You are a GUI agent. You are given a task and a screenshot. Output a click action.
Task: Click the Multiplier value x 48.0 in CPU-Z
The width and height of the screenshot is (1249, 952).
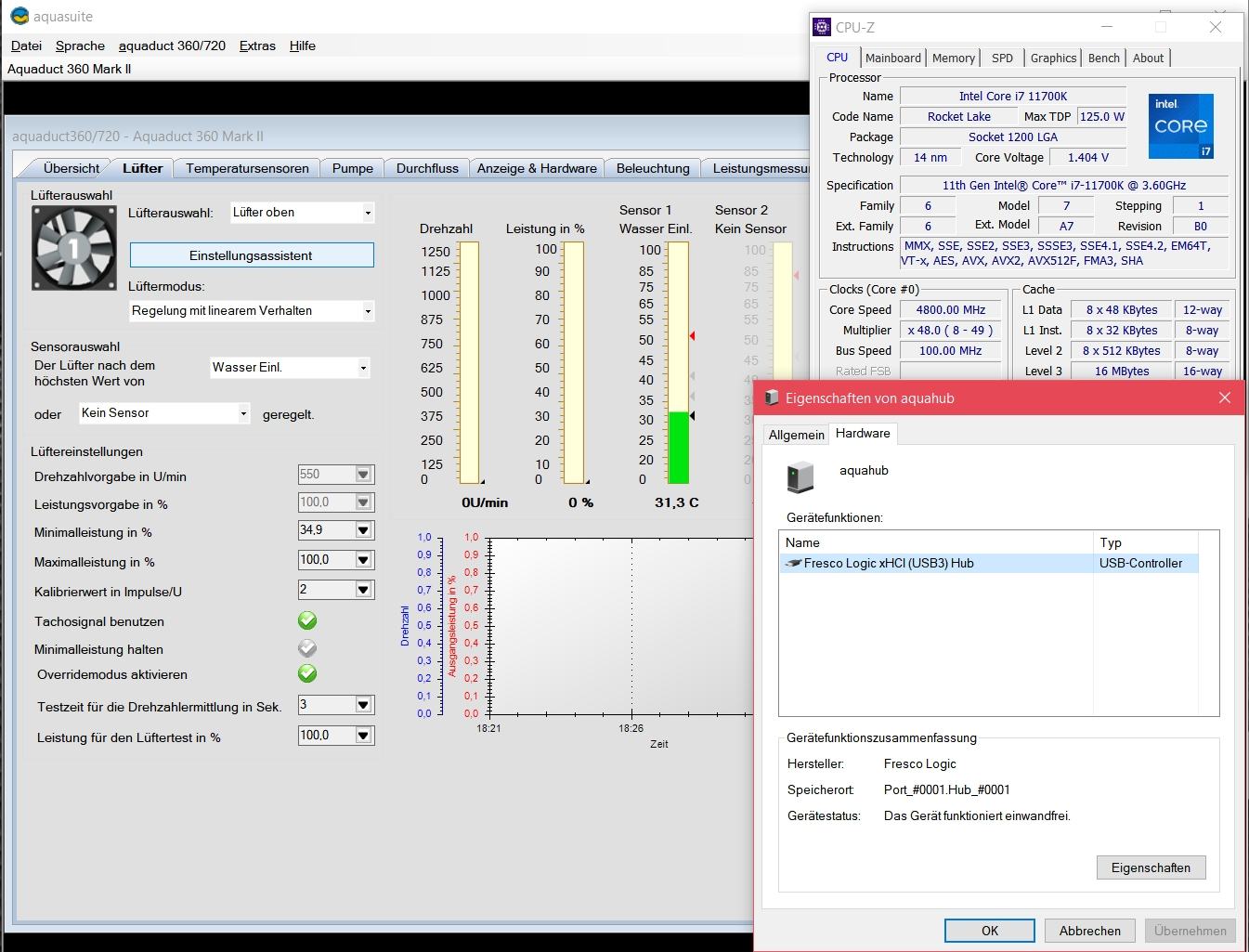(950, 331)
